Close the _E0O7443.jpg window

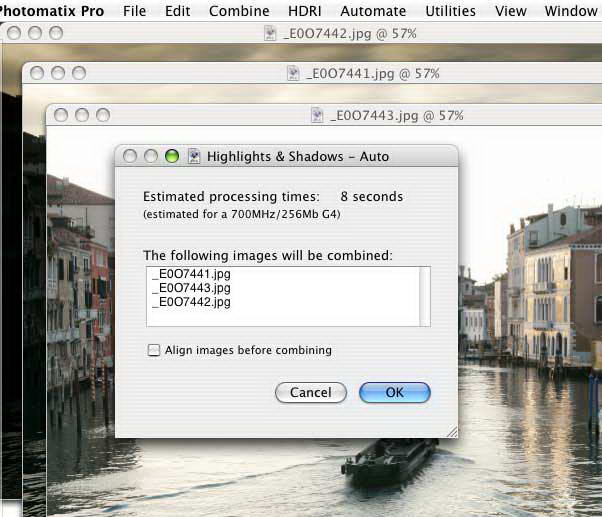pos(61,115)
